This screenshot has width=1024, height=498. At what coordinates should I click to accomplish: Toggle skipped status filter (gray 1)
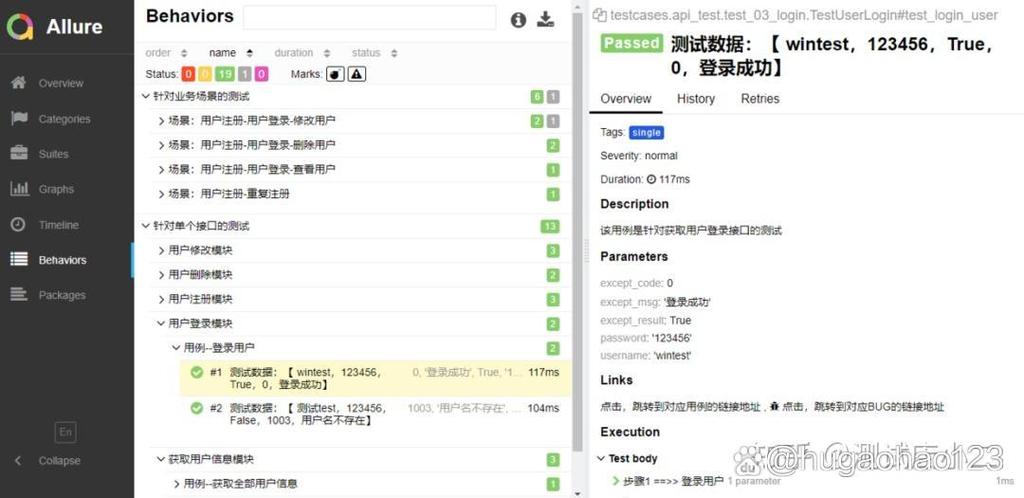(x=245, y=74)
